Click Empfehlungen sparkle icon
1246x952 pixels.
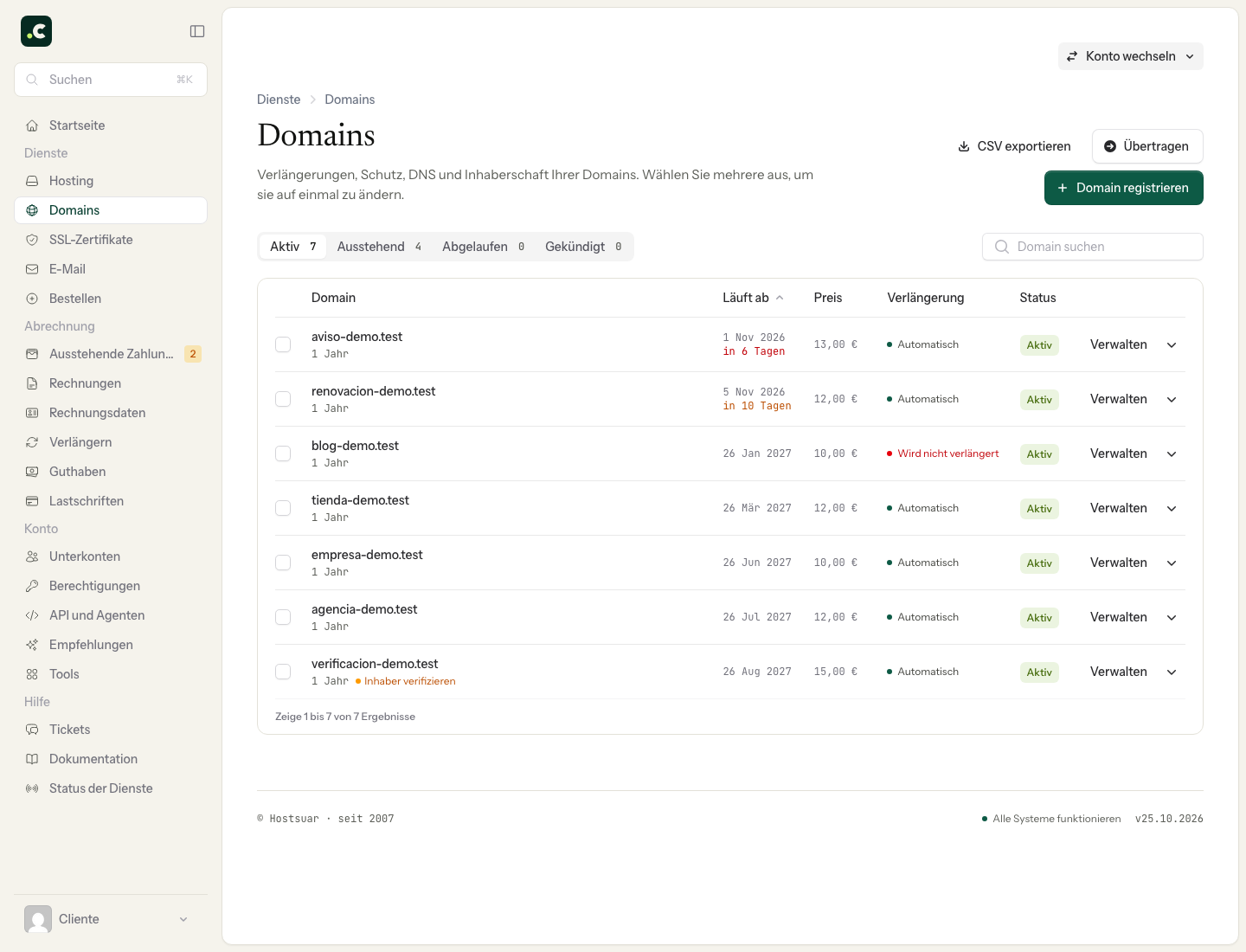[32, 645]
